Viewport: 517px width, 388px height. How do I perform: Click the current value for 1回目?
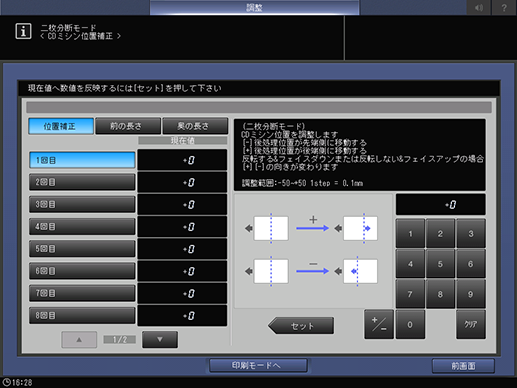[182, 160]
